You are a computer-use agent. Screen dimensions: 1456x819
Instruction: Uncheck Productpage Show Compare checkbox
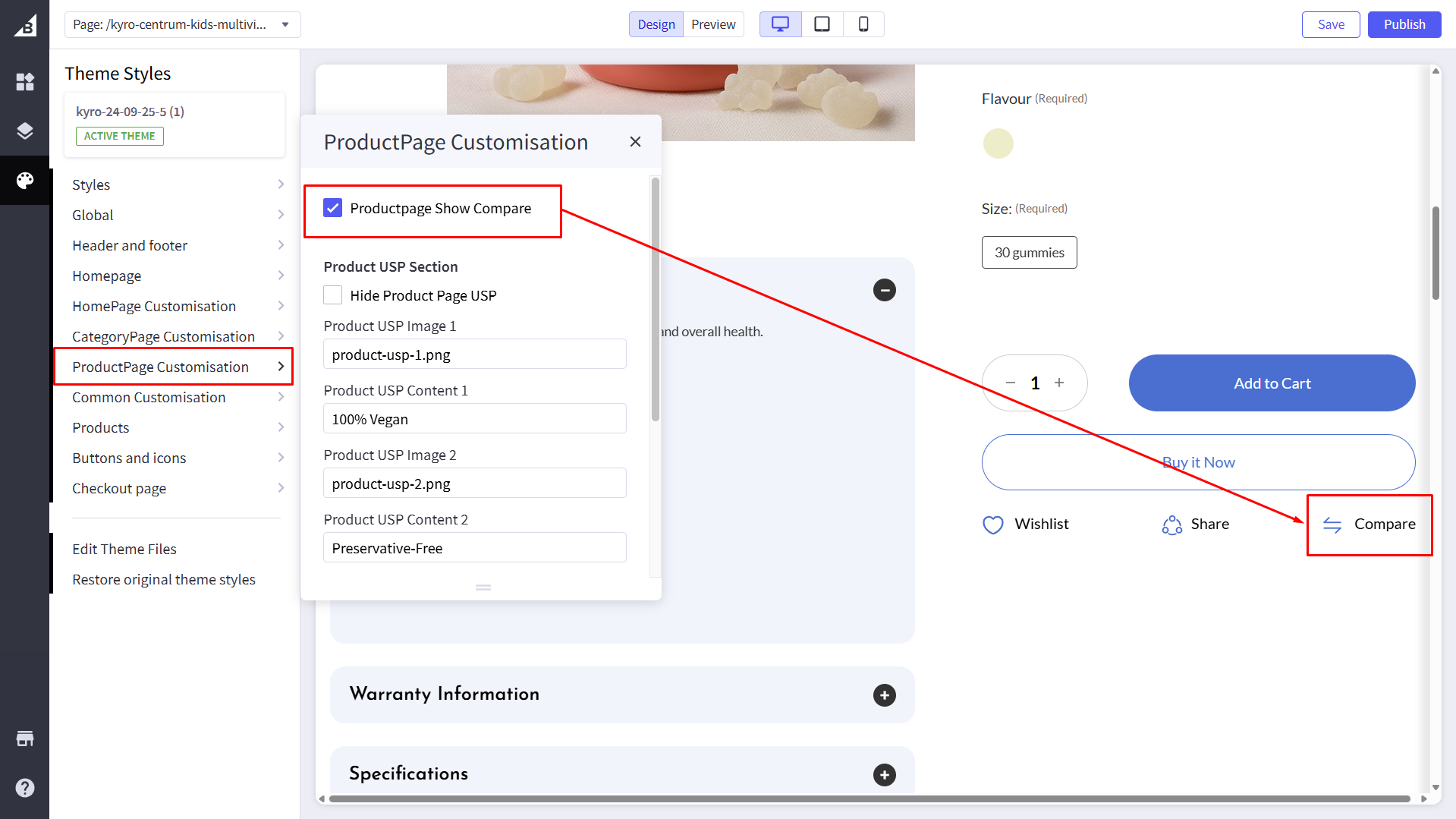(332, 208)
